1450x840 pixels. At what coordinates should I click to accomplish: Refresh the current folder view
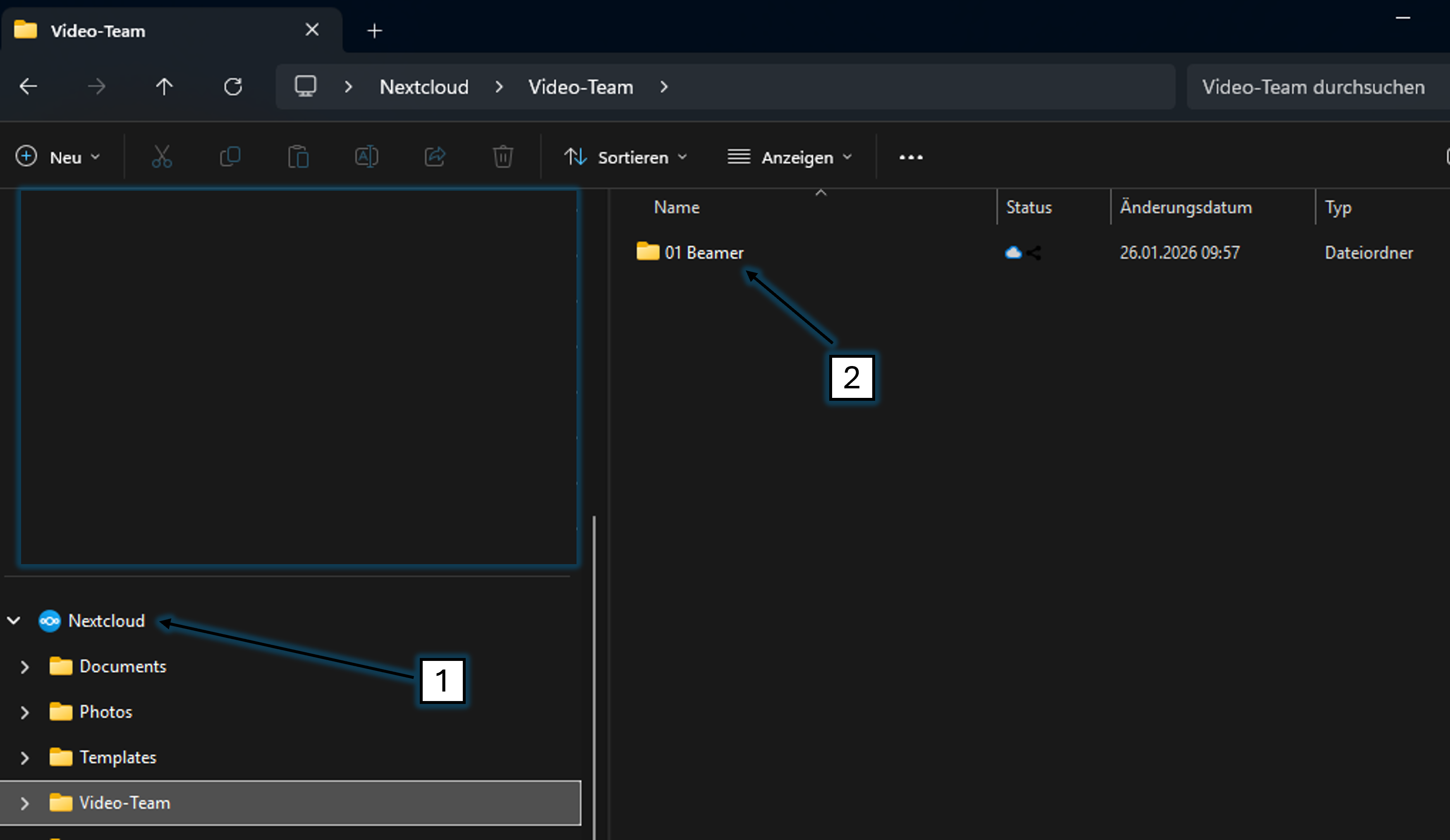[233, 87]
